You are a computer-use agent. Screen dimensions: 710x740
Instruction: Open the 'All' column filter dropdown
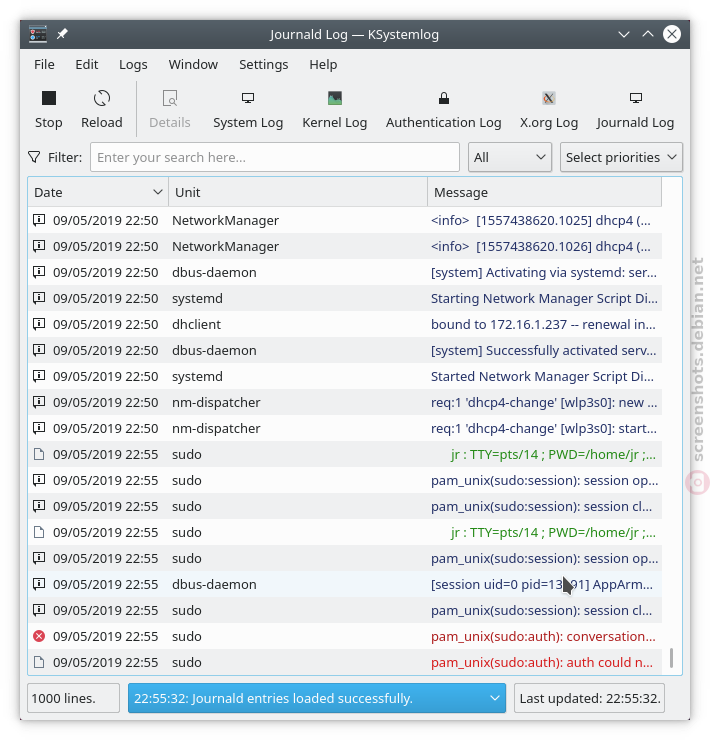point(510,157)
